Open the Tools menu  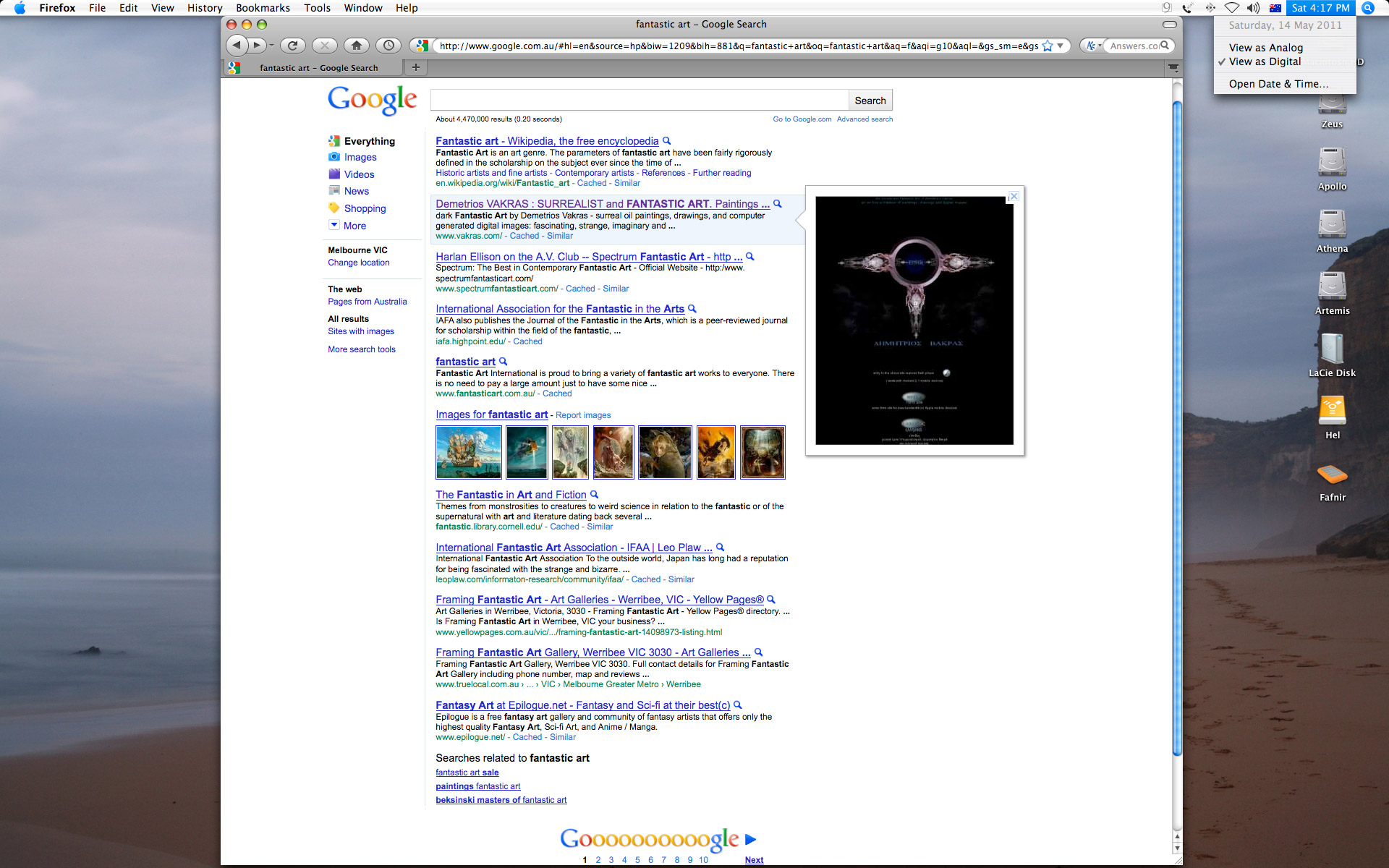[x=317, y=7]
